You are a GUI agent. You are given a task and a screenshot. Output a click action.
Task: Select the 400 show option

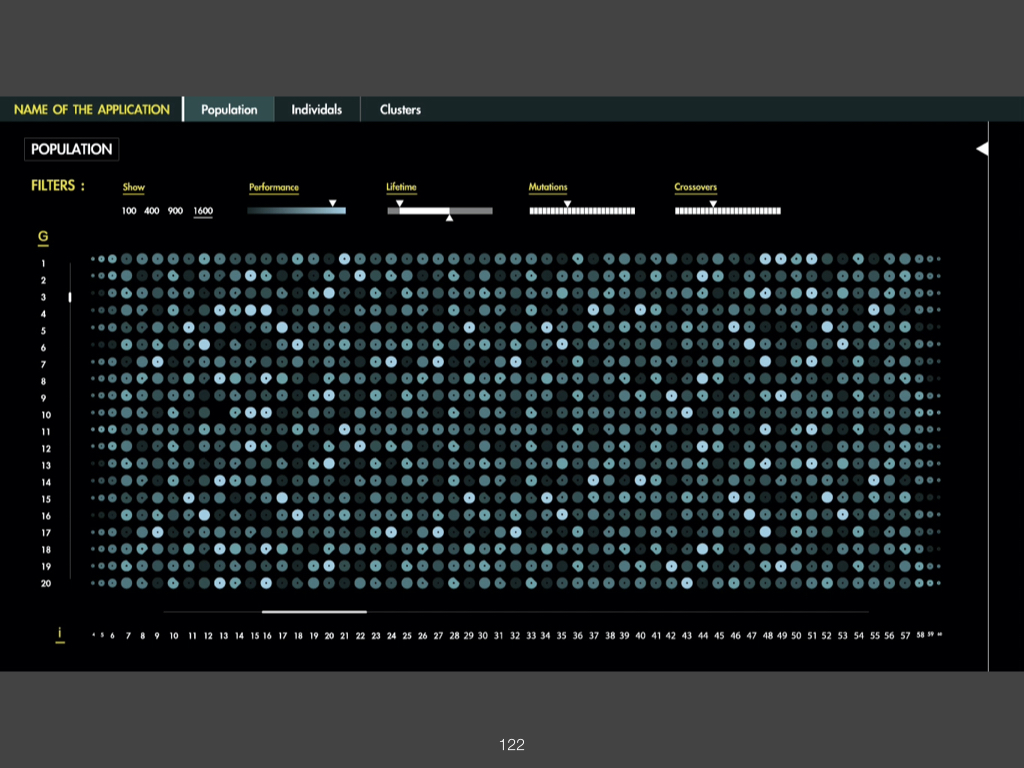tap(151, 211)
